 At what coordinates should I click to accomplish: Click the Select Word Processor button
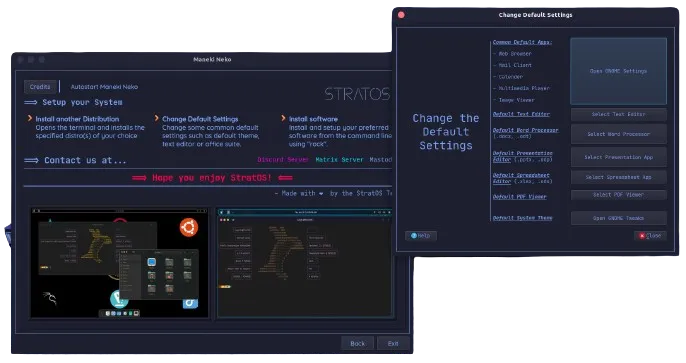click(x=618, y=134)
